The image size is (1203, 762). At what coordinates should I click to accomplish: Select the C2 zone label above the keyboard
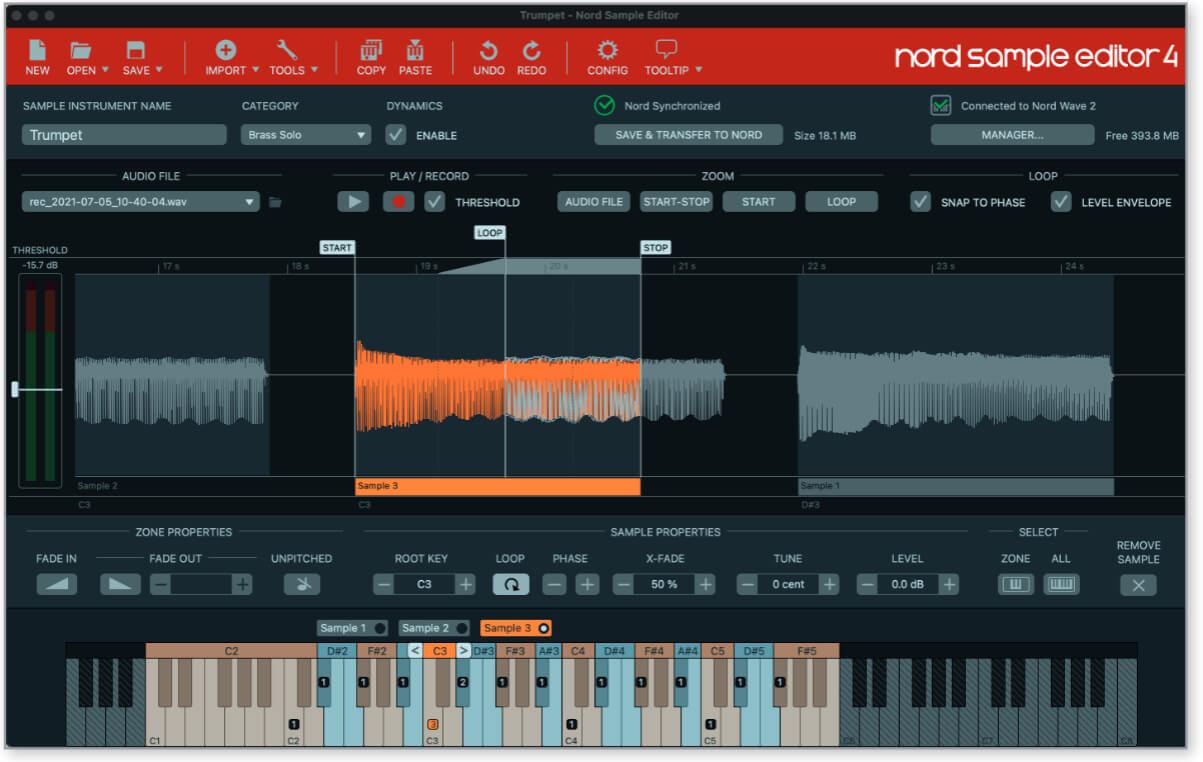231,651
